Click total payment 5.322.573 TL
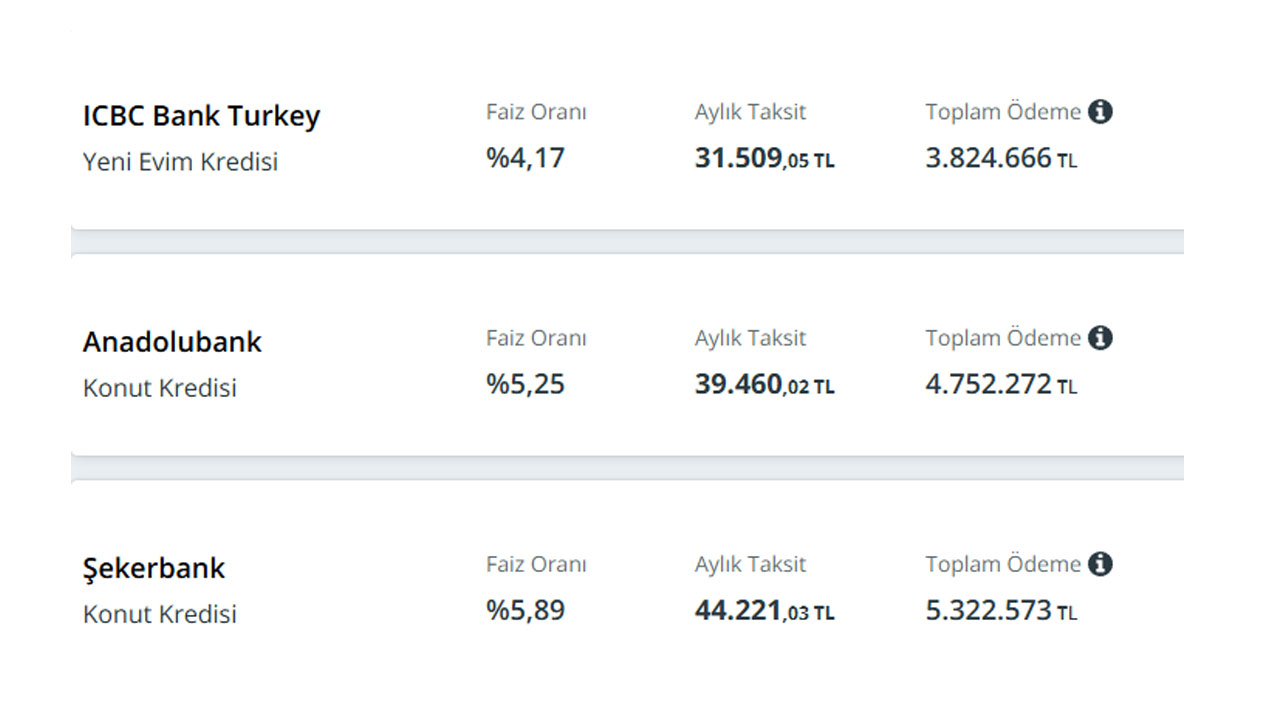The width and height of the screenshot is (1280, 720). tap(1002, 610)
